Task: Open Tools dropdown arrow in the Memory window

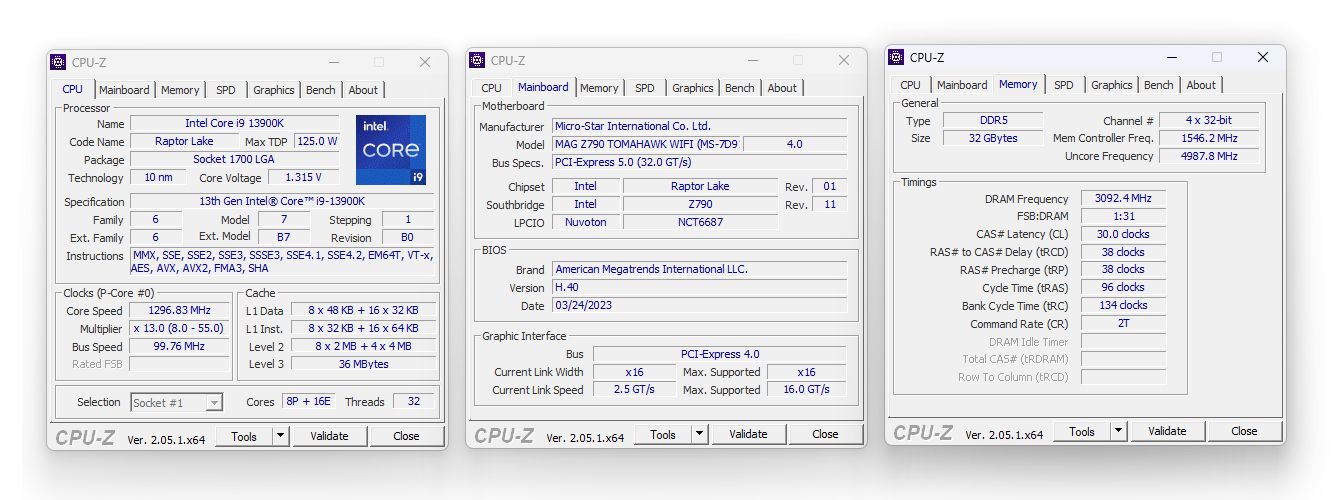Action: tap(1118, 431)
